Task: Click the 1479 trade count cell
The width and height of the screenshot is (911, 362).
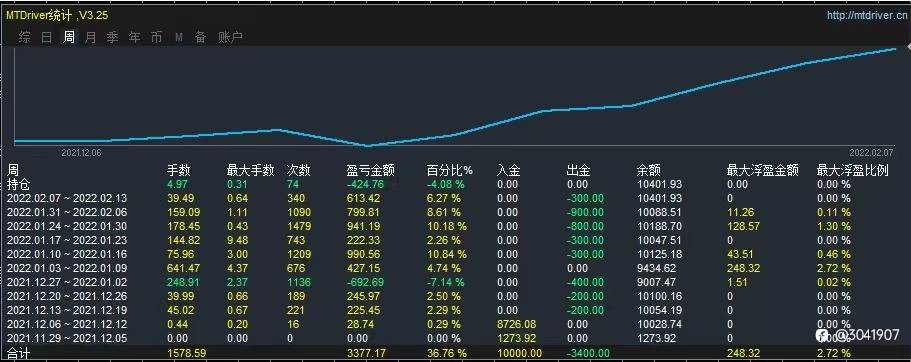Action: pyautogui.click(x=299, y=226)
